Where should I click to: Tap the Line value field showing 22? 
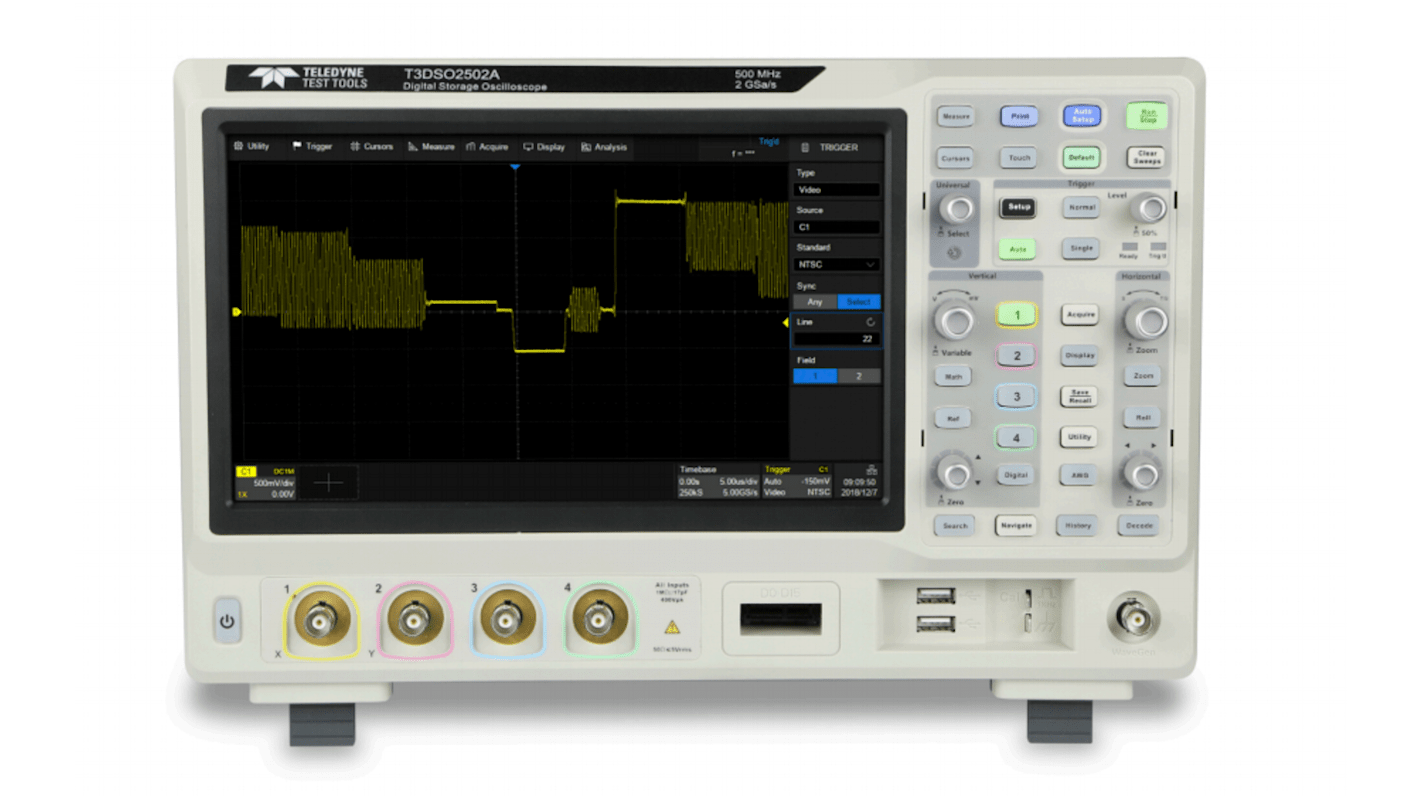837,339
